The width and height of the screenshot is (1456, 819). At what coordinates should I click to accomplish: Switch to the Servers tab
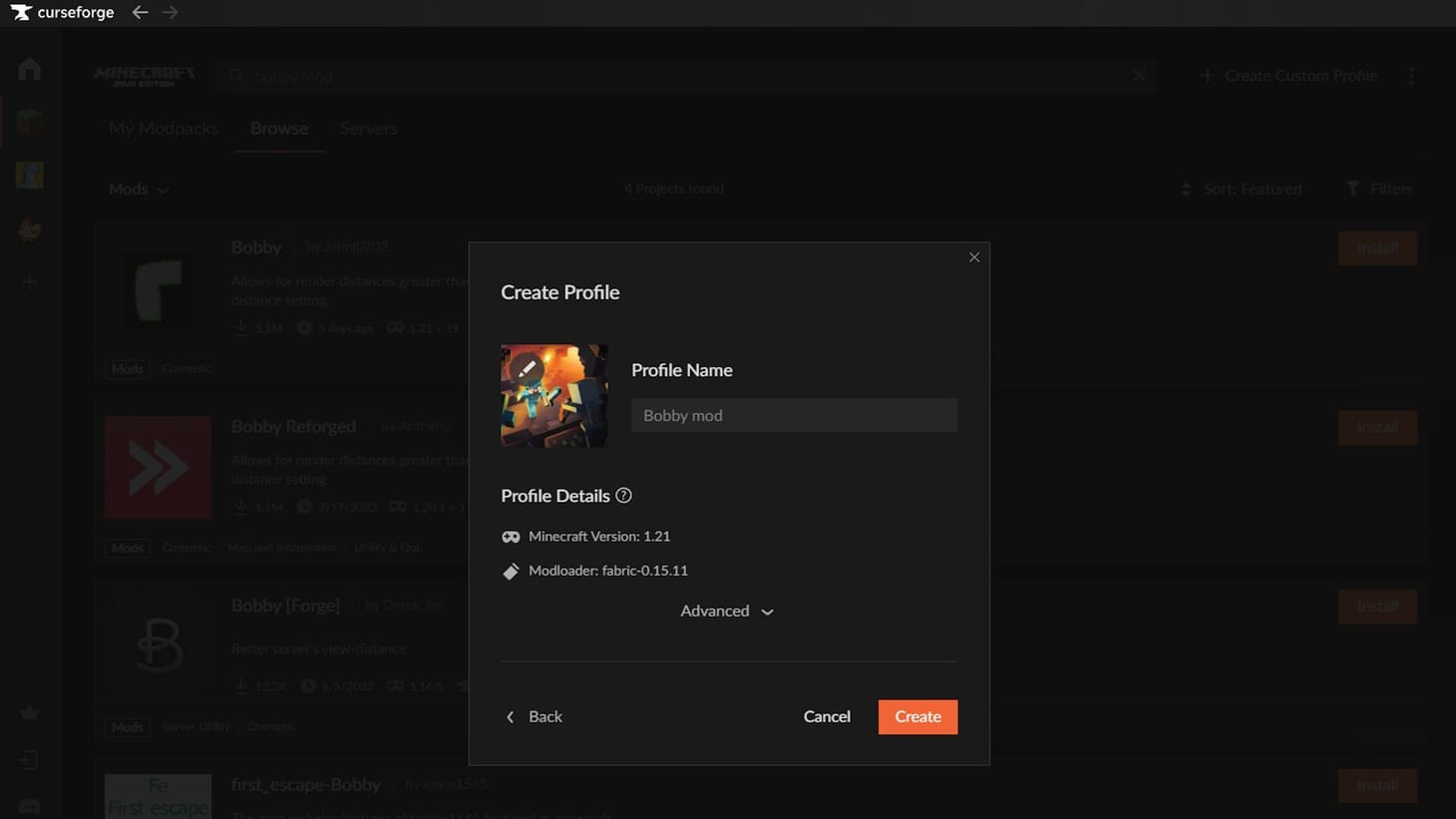click(368, 129)
